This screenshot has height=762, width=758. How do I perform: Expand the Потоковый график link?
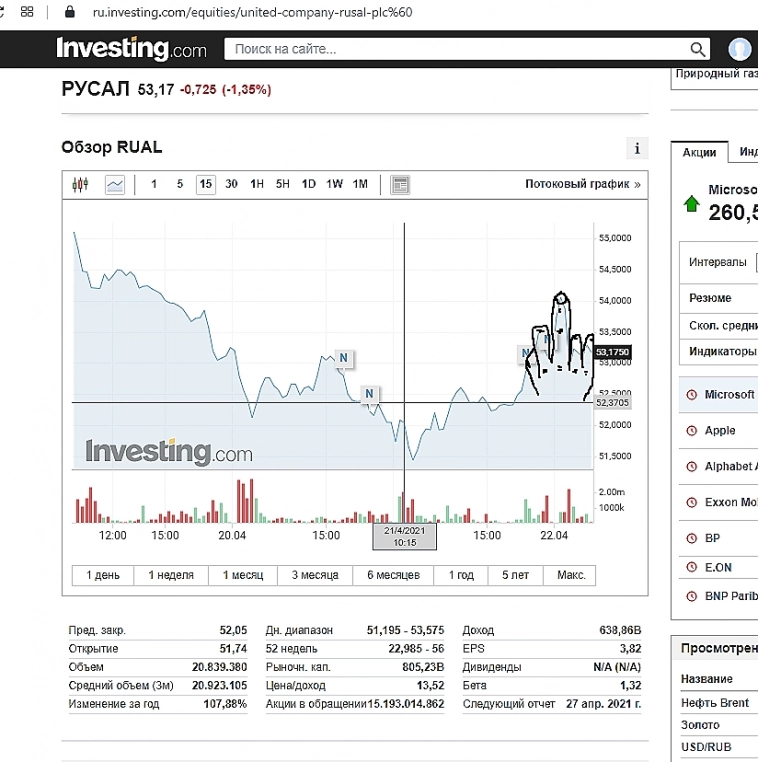(x=582, y=184)
